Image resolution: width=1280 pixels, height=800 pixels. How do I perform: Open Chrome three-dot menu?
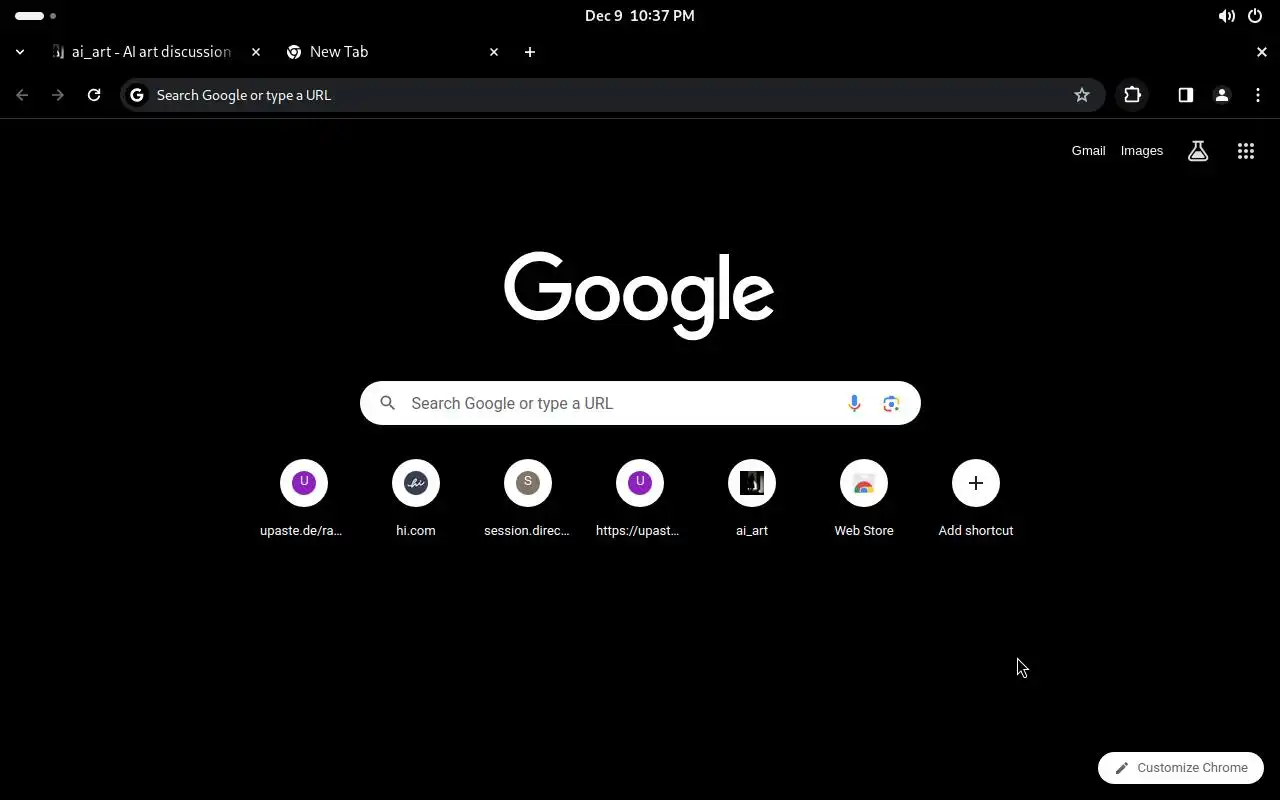point(1257,95)
